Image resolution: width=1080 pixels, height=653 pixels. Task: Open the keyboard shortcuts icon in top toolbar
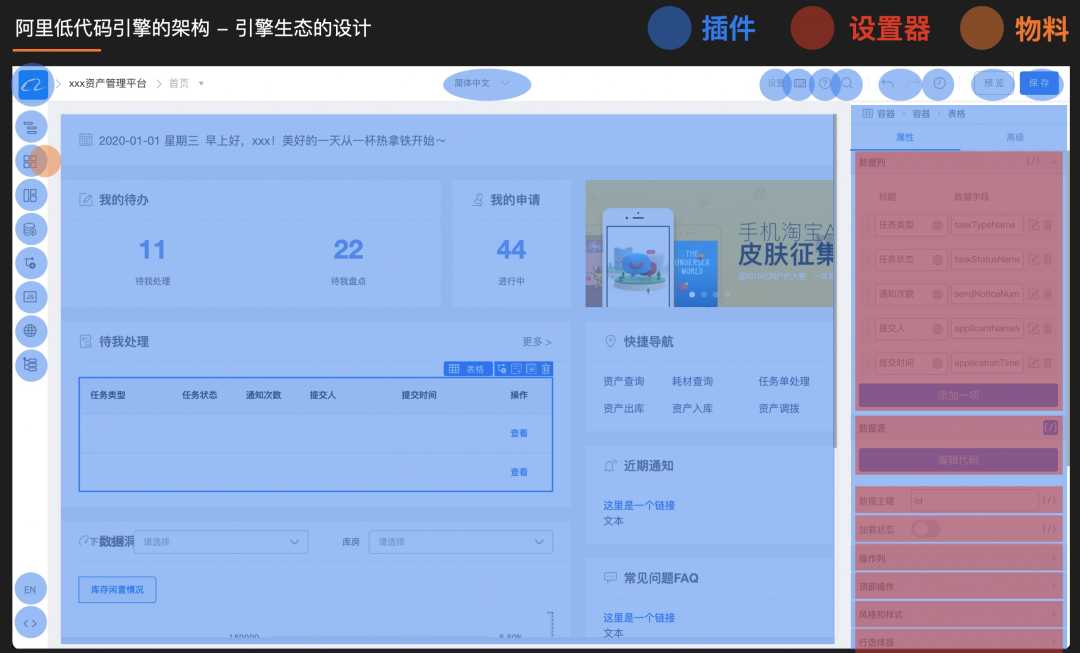click(798, 84)
